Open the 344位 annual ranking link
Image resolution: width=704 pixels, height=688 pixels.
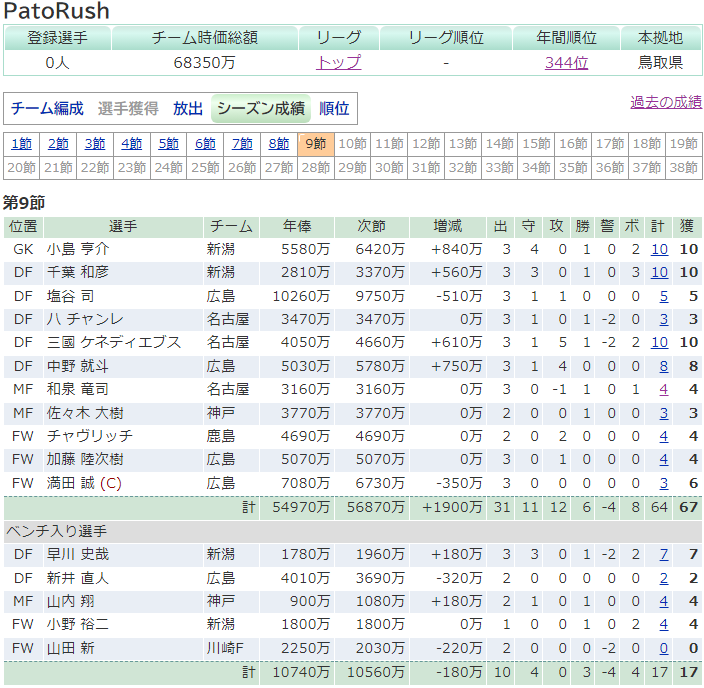pyautogui.click(x=566, y=62)
